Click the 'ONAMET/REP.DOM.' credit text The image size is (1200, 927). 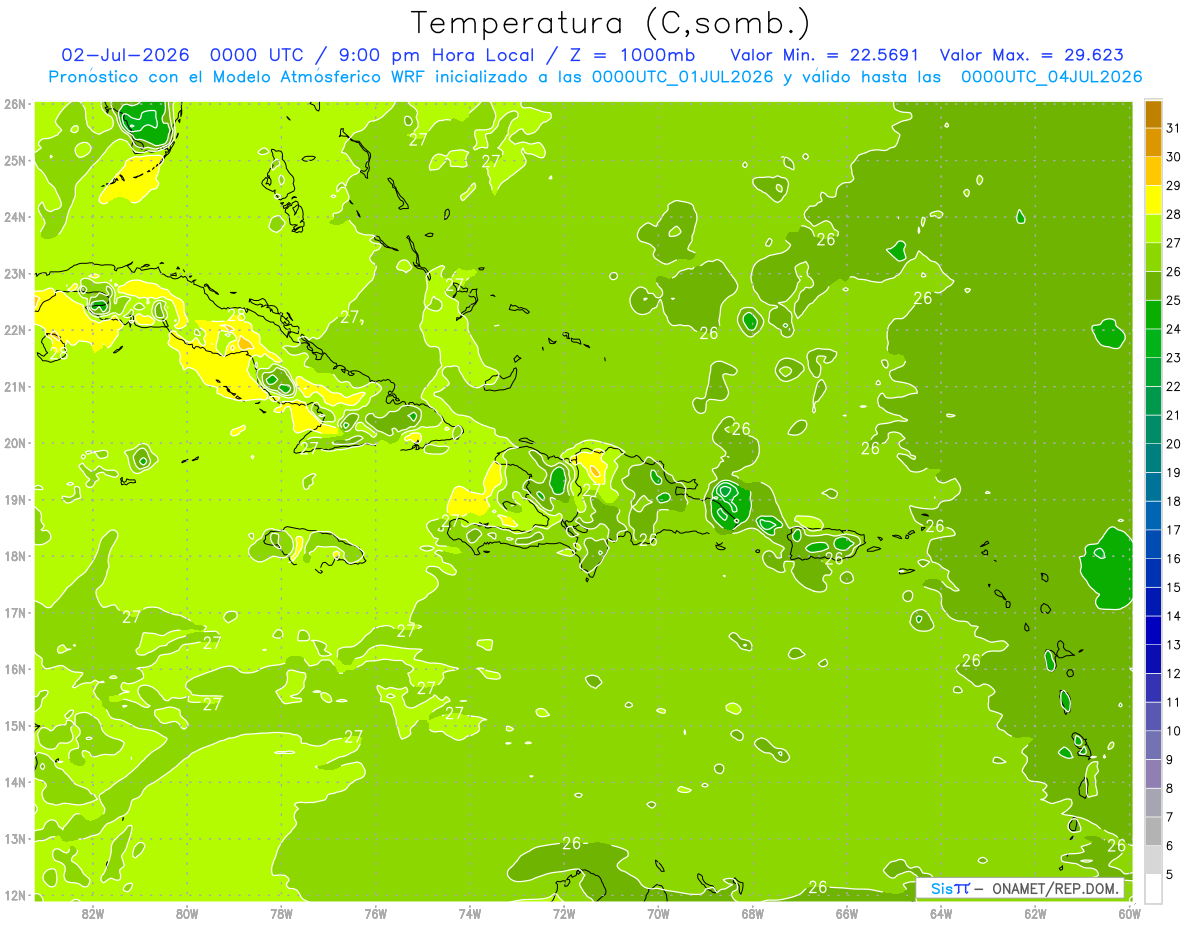pyautogui.click(x=1054, y=888)
